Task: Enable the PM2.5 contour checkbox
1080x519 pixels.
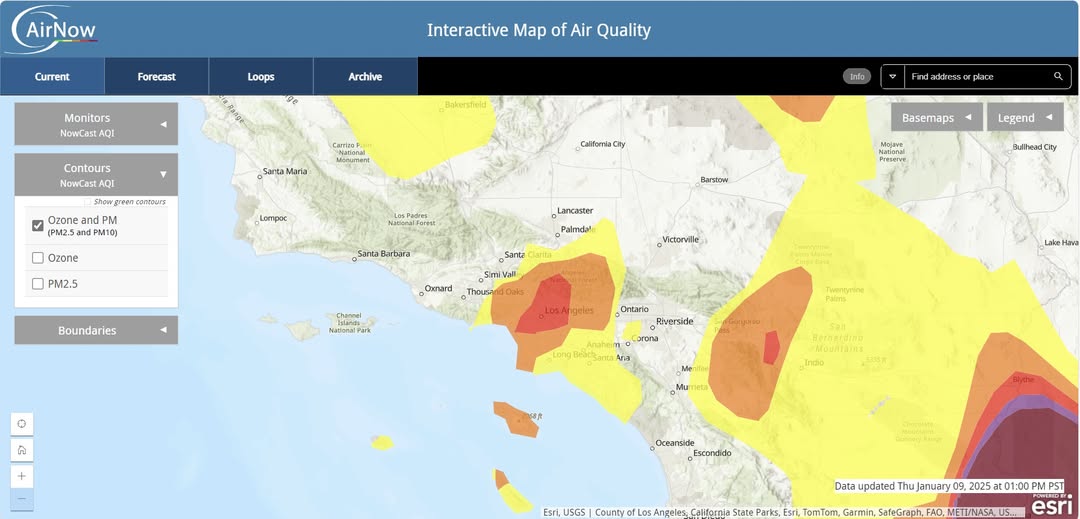Action: (38, 284)
